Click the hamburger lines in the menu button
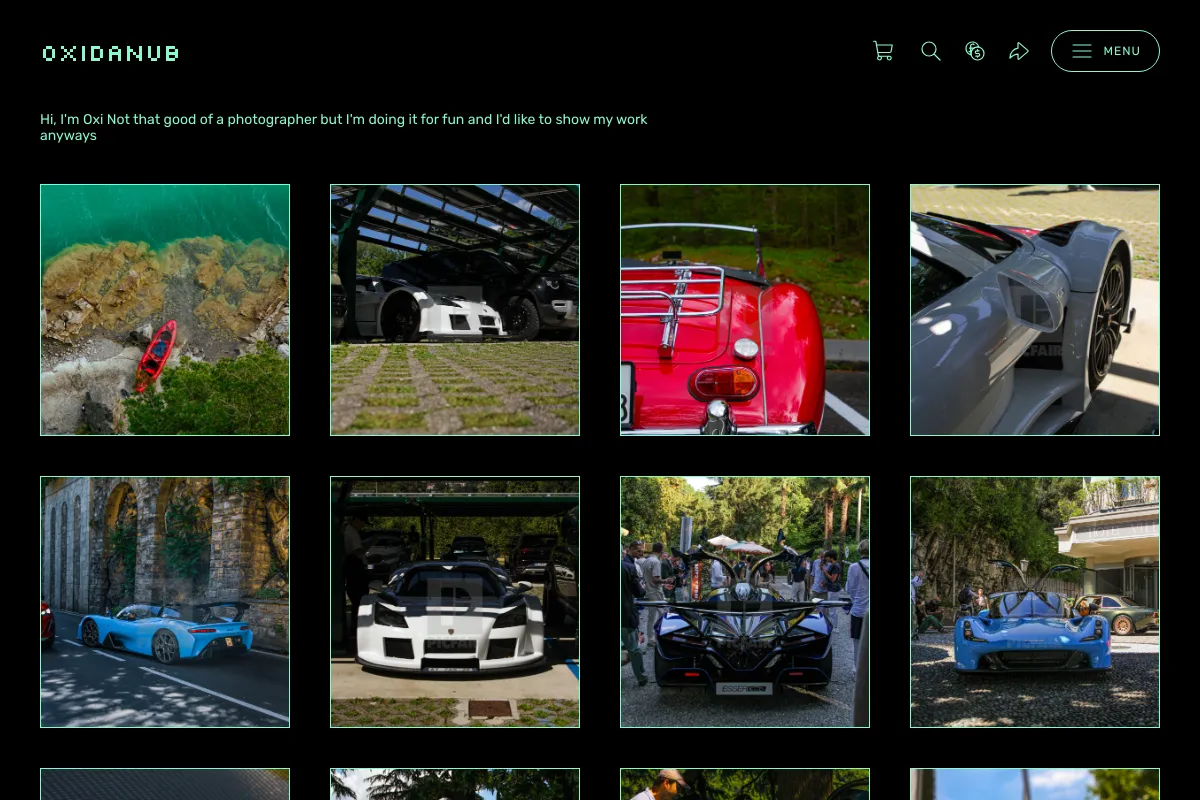Viewport: 1200px width, 800px height. pos(1082,51)
